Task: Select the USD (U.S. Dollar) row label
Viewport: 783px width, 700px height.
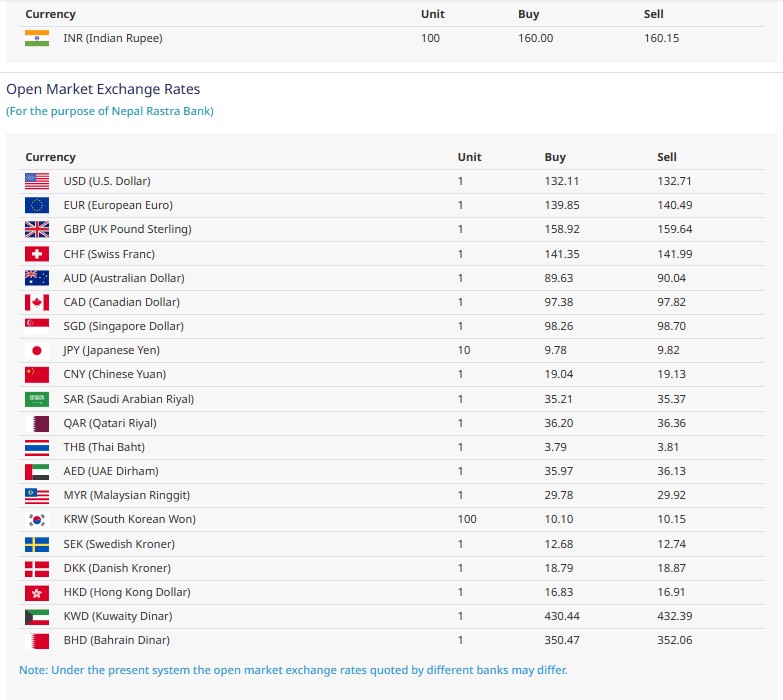Action: [107, 181]
